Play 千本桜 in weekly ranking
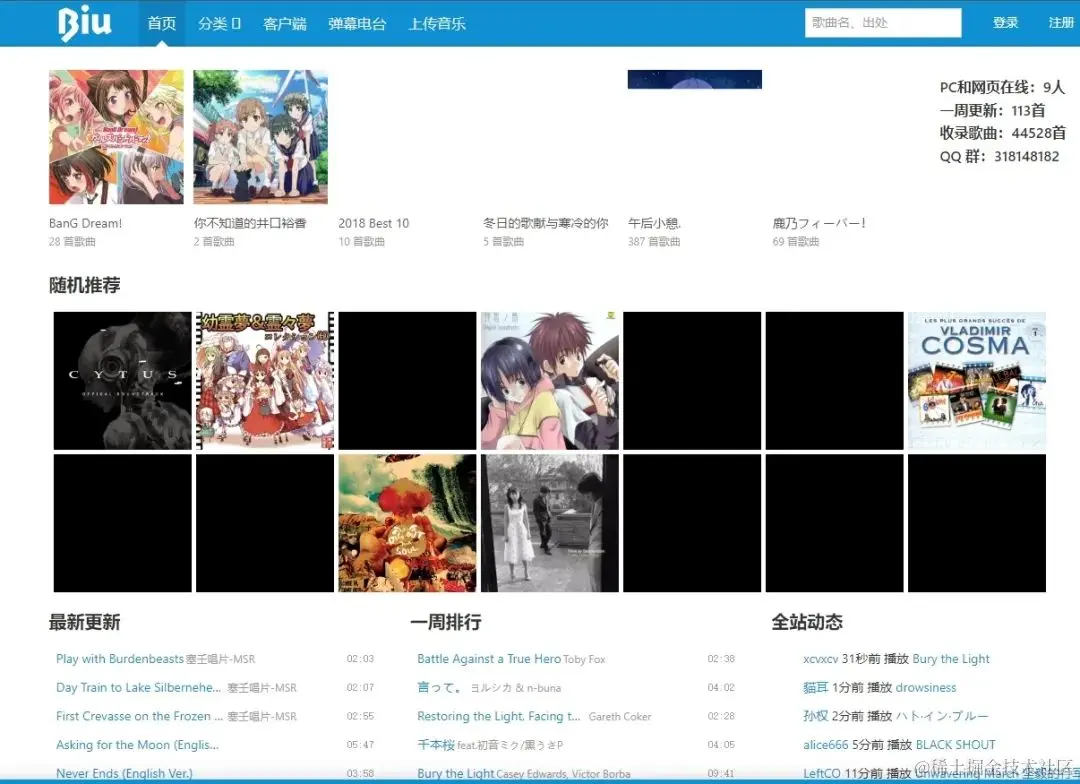The height and width of the screenshot is (784, 1080). coord(436,745)
